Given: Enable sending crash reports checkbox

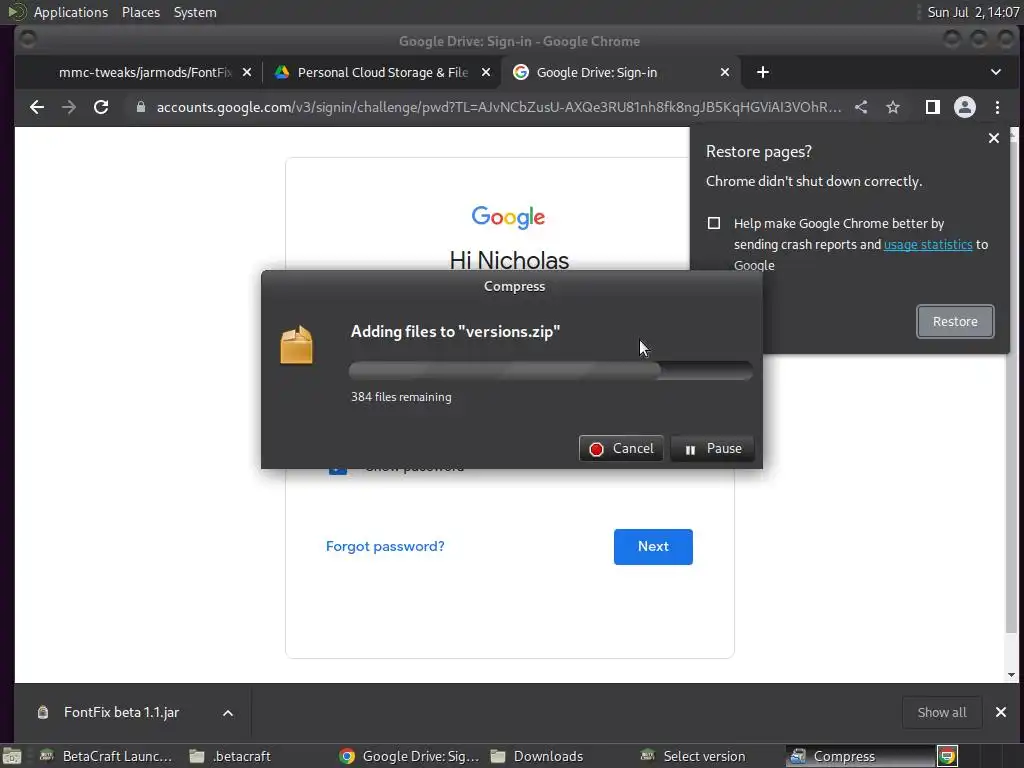Looking at the screenshot, I should [714, 223].
